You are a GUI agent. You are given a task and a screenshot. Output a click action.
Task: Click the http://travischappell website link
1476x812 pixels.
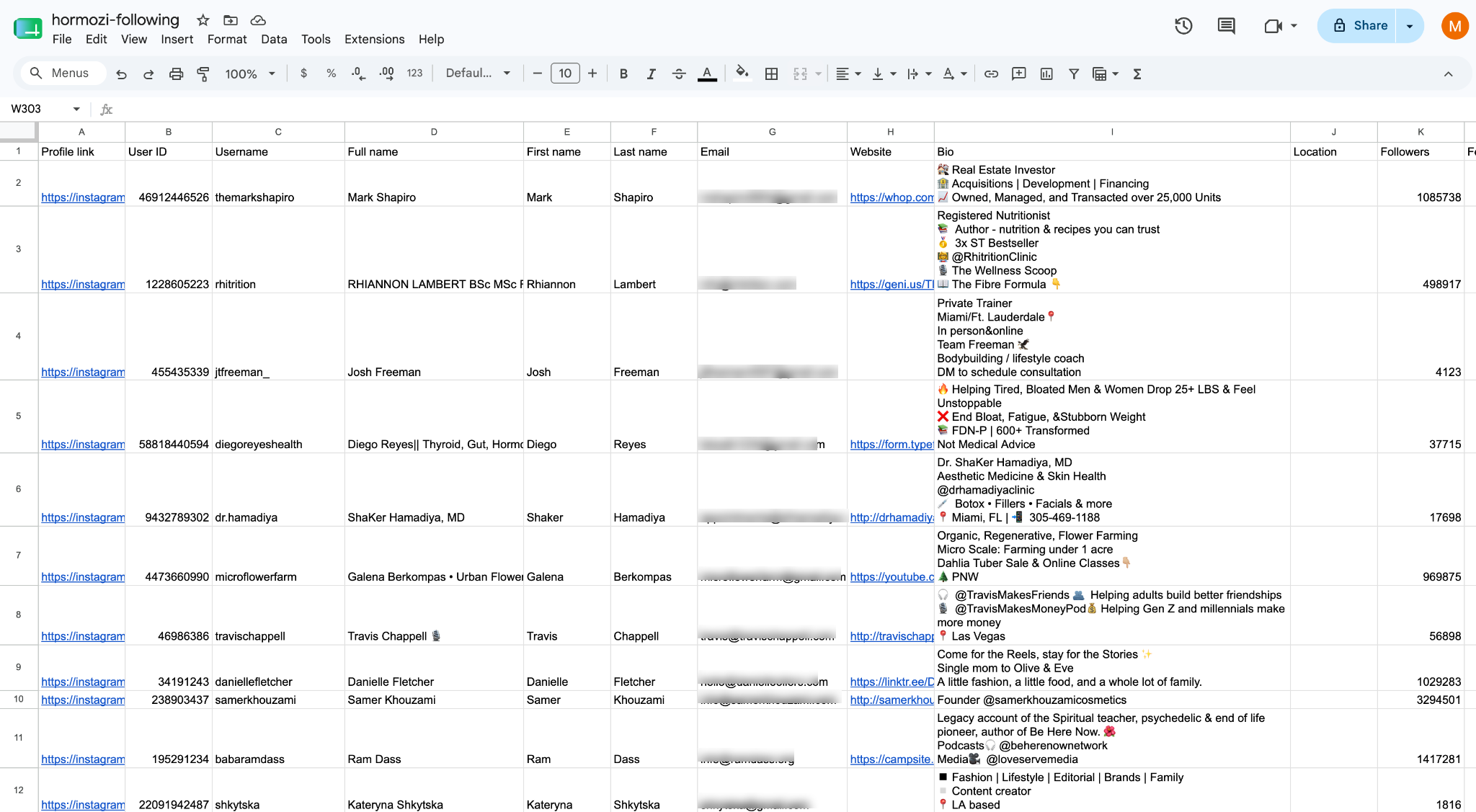coord(892,636)
